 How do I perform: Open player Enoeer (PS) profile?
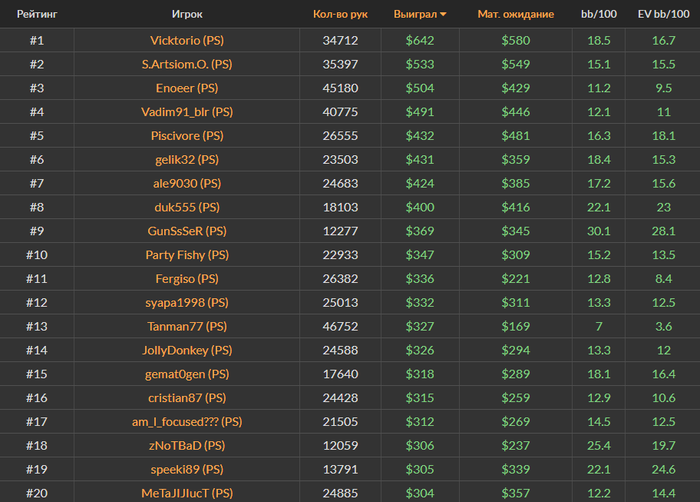(x=187, y=88)
